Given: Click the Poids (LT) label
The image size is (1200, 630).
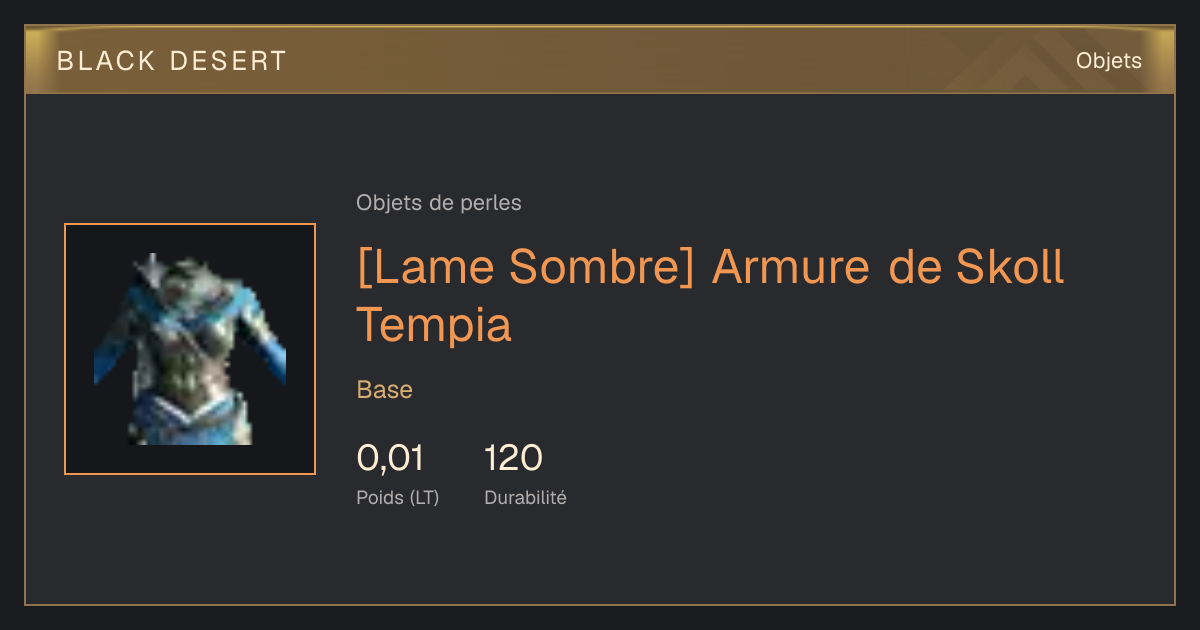Looking at the screenshot, I should (398, 497).
